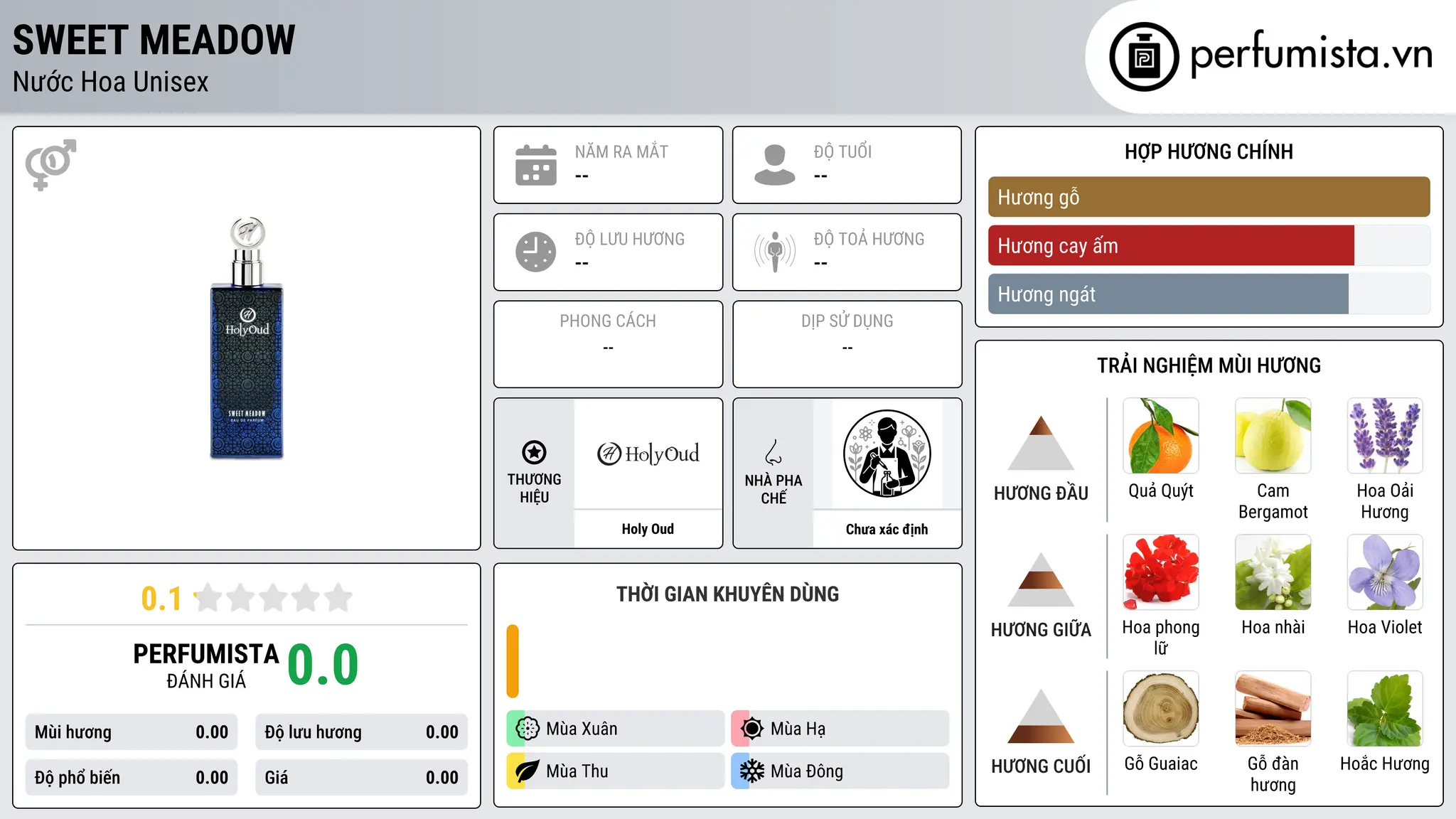Click the ĐỘ TOẢ HƯƠNG label

(x=869, y=239)
